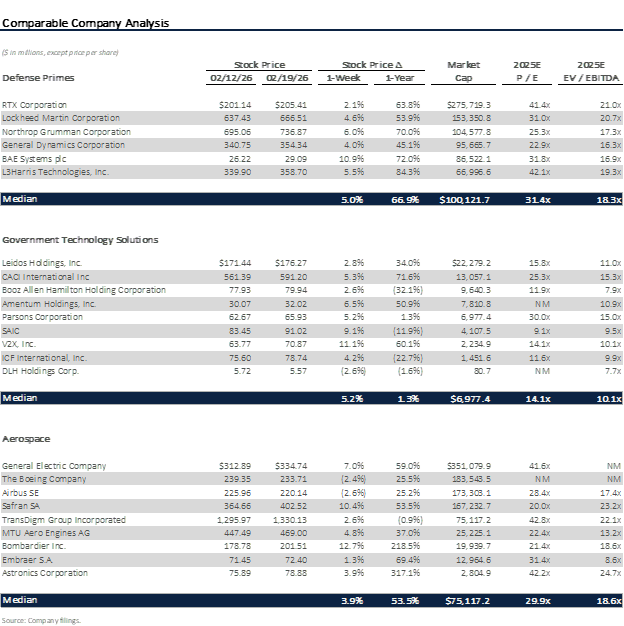Select TransDigm Group Incorporated row label
Image resolution: width=624 pixels, height=626 pixels.
(x=64, y=520)
